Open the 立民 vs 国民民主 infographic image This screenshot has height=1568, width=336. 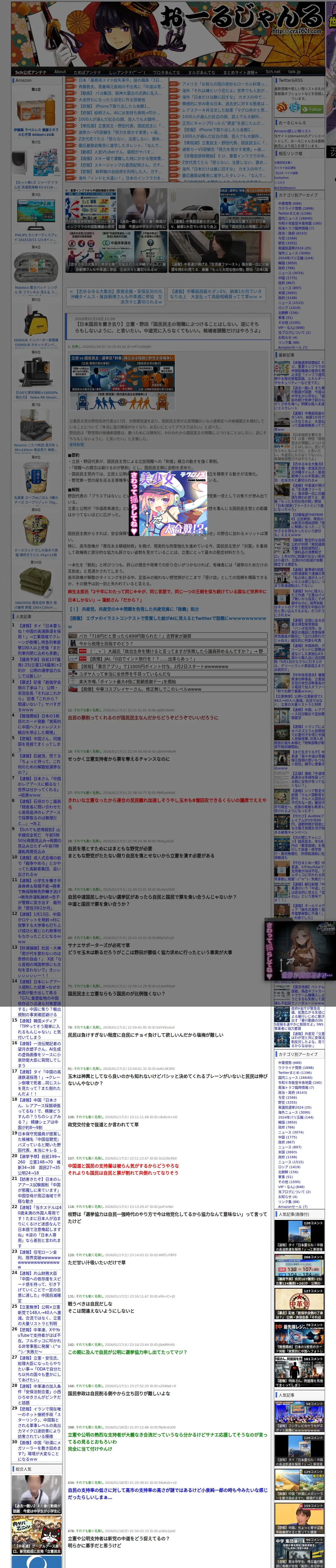(x=122, y=383)
